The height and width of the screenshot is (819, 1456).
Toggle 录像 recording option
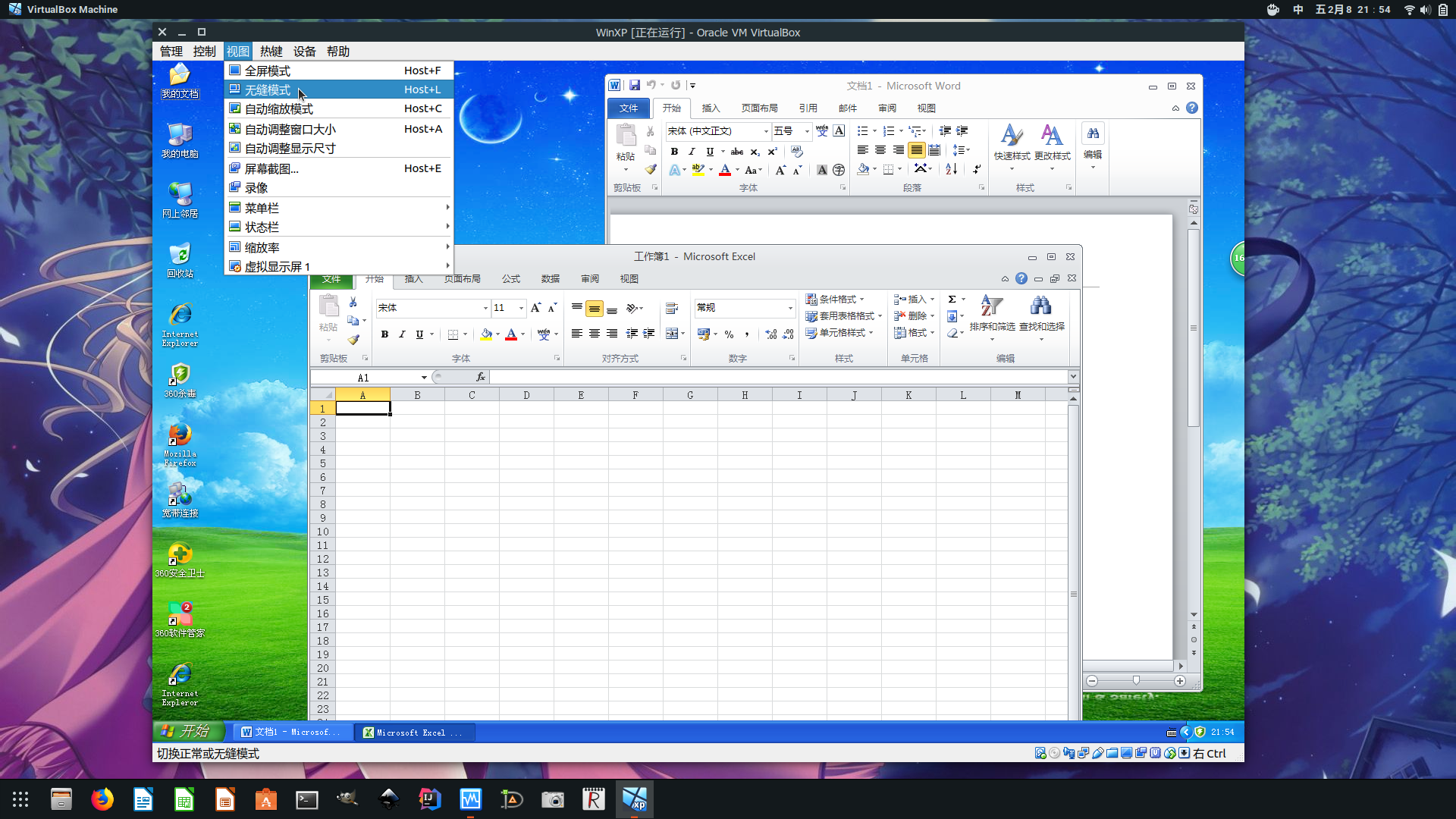tap(338, 188)
